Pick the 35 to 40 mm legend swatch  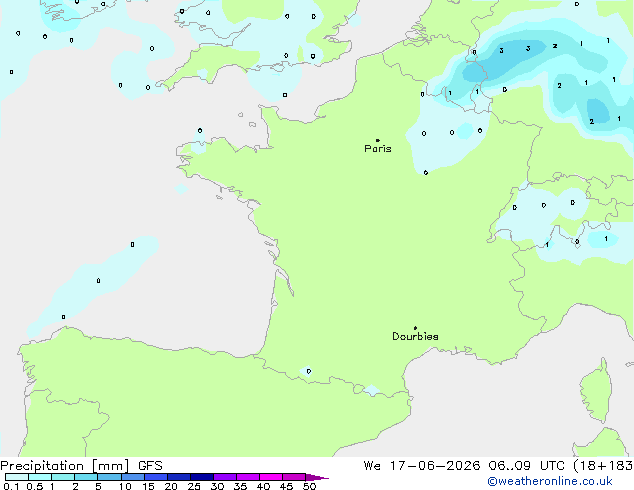coord(248,477)
